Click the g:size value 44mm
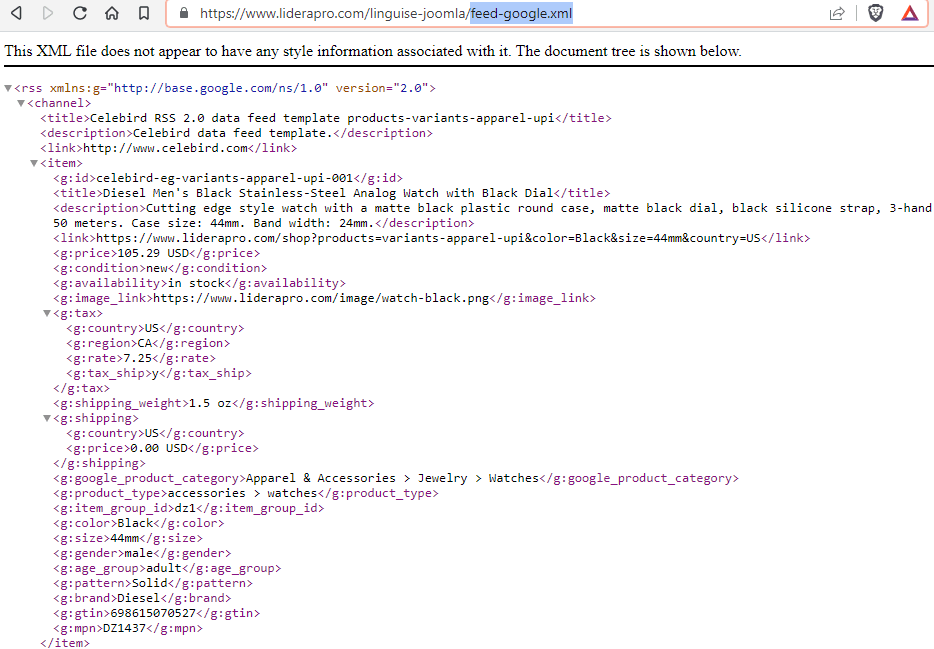The image size is (934, 649). (124, 538)
